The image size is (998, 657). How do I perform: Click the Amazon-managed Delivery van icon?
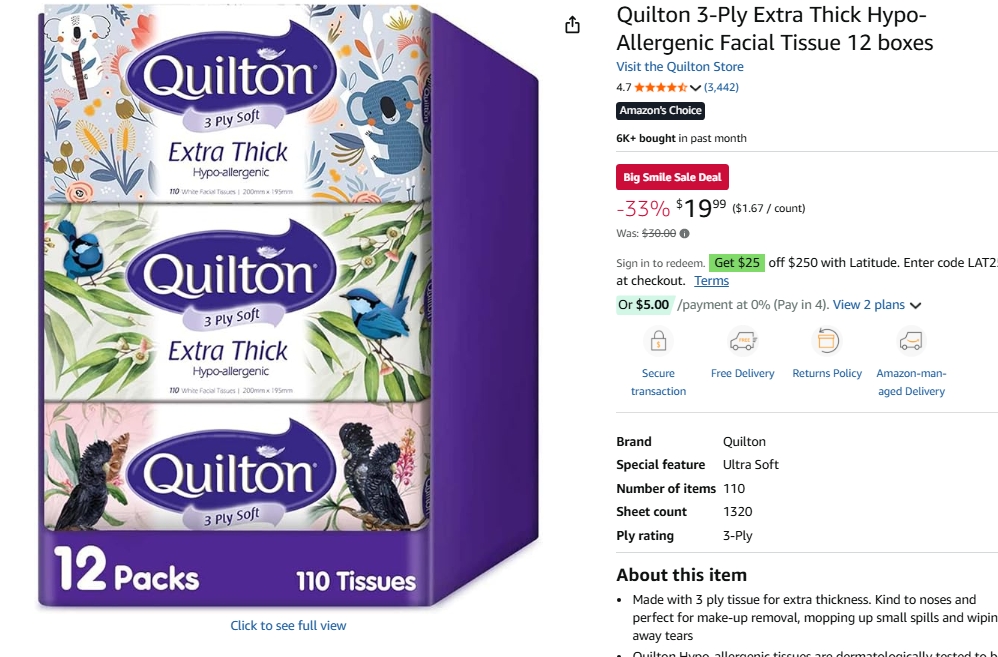[x=911, y=341]
